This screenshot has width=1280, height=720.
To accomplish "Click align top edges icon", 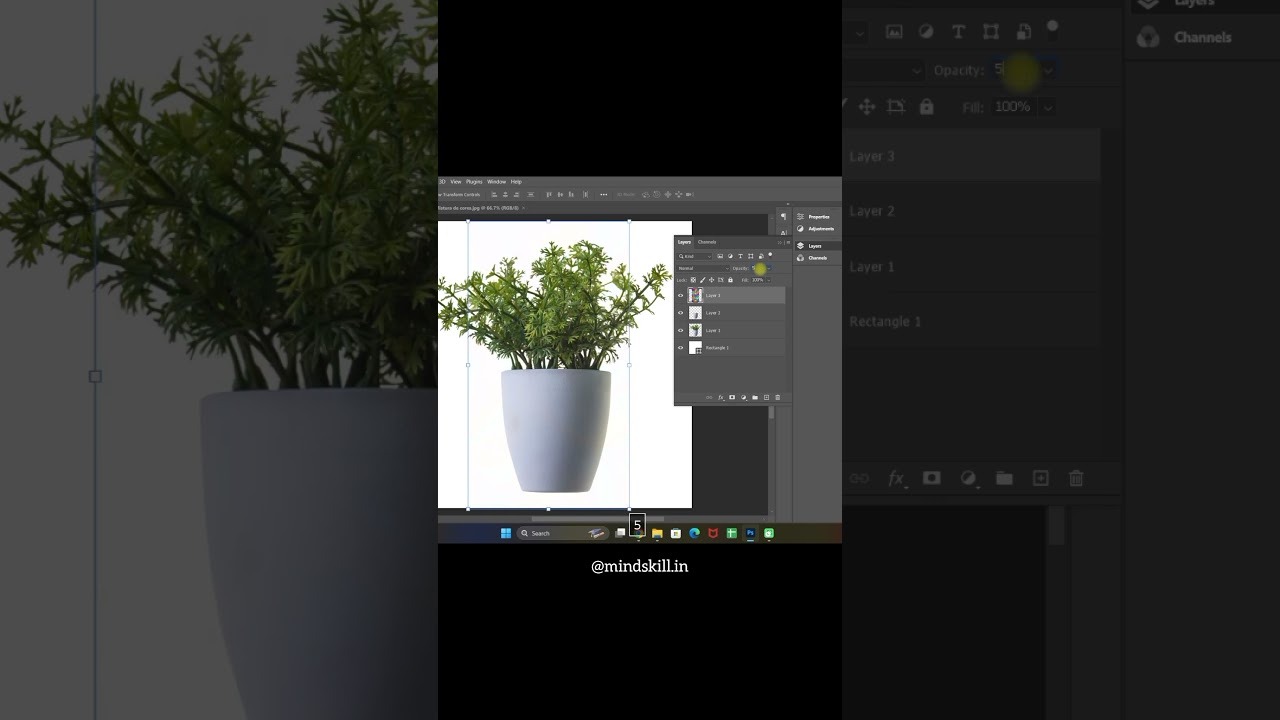I will 548,194.
